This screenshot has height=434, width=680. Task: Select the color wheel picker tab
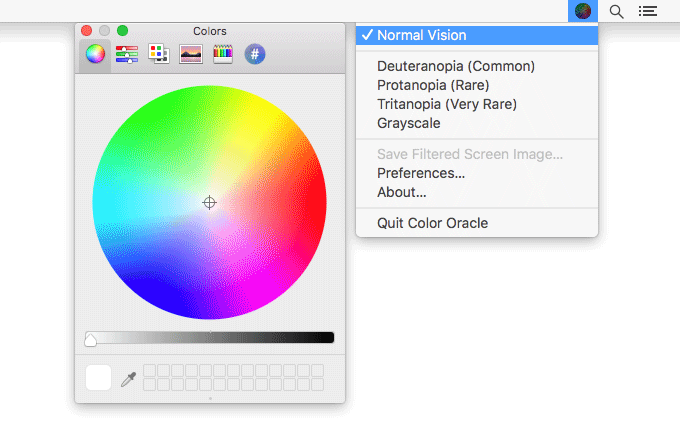click(95, 54)
